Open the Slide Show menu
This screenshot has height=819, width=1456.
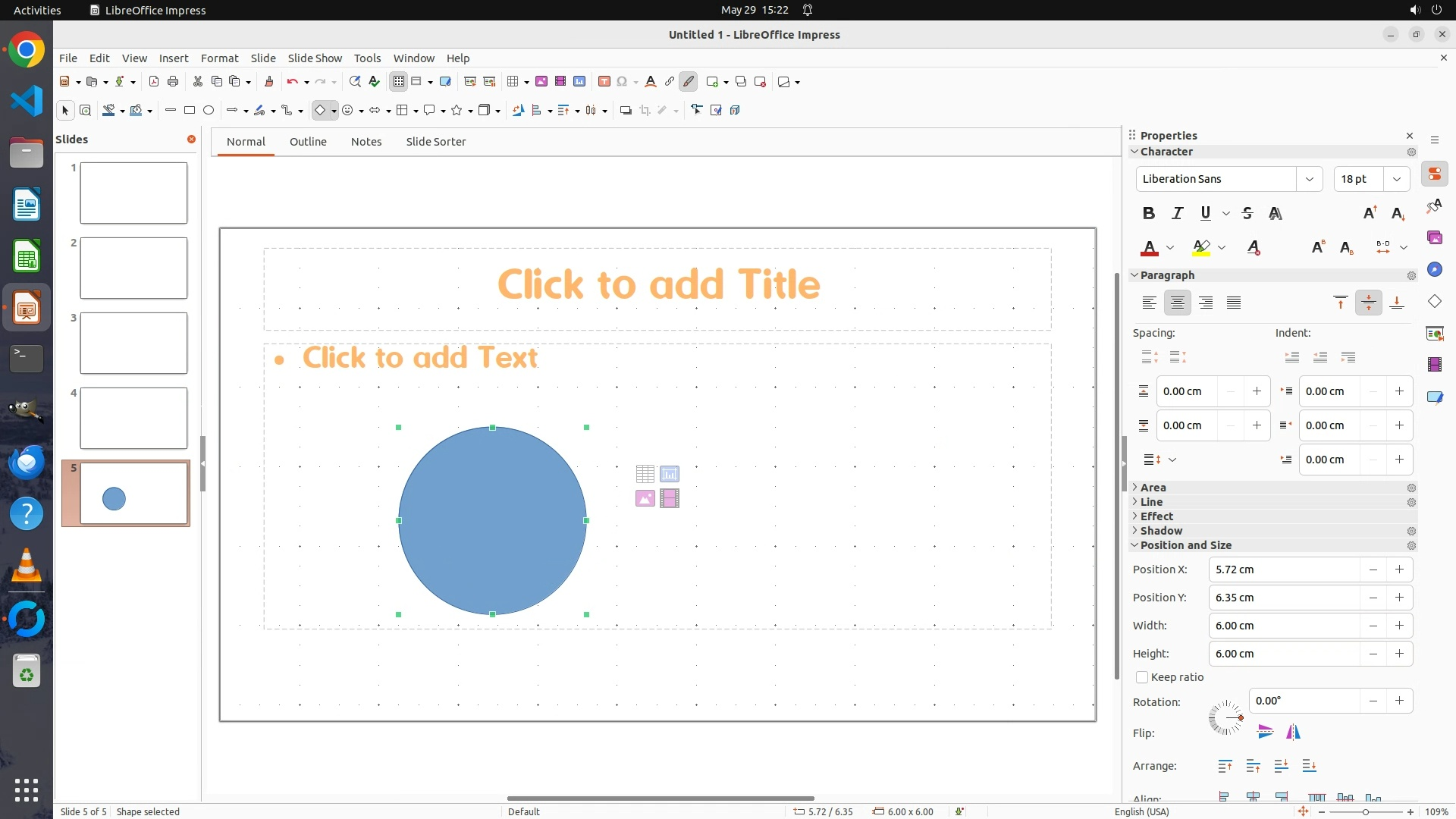(315, 58)
